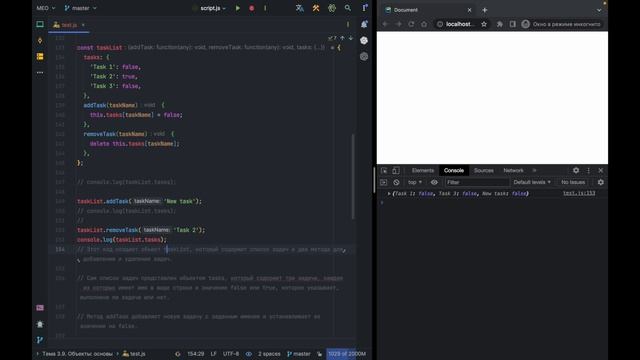Run script.js with the green play button
The width and height of the screenshot is (640, 360).
(238, 8)
